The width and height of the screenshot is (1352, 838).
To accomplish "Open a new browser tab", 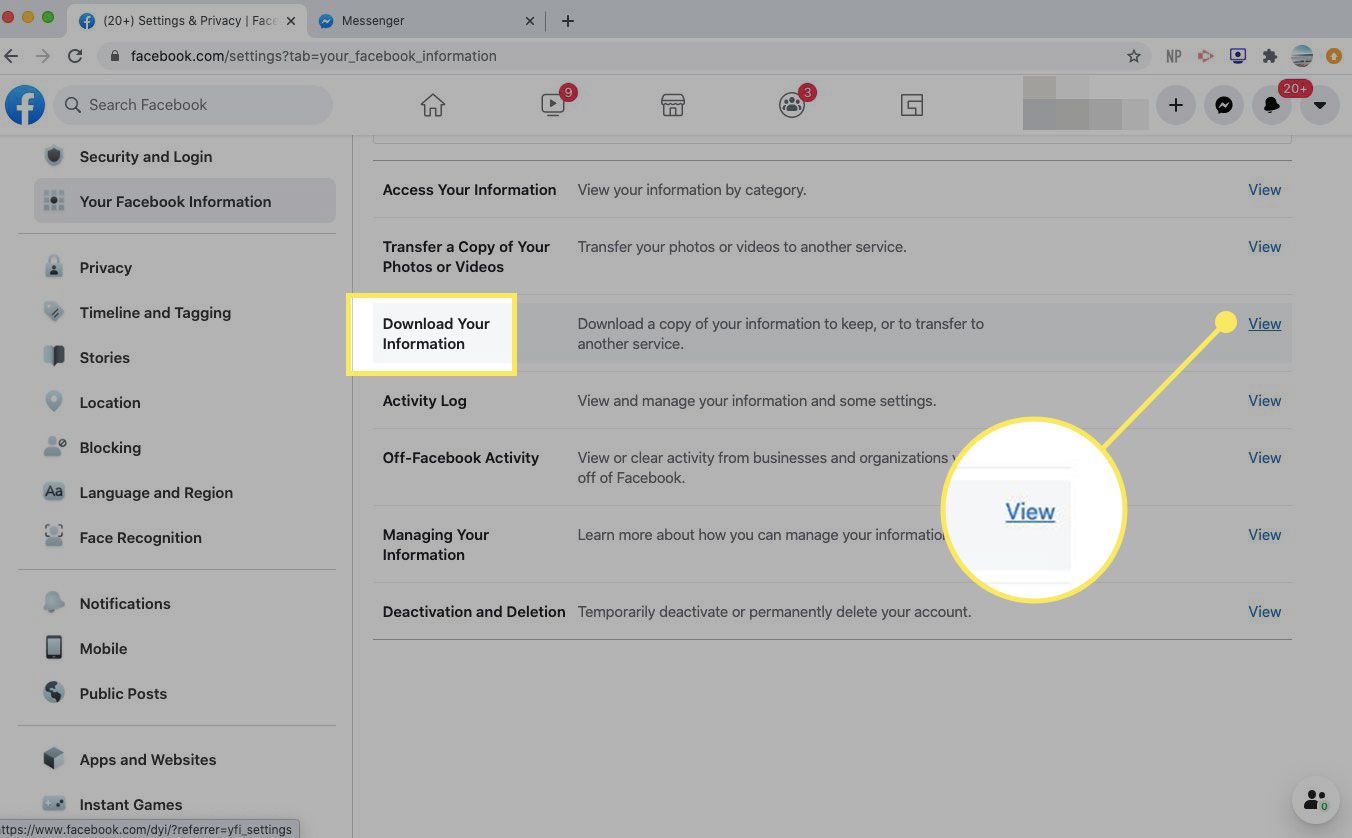I will [568, 20].
